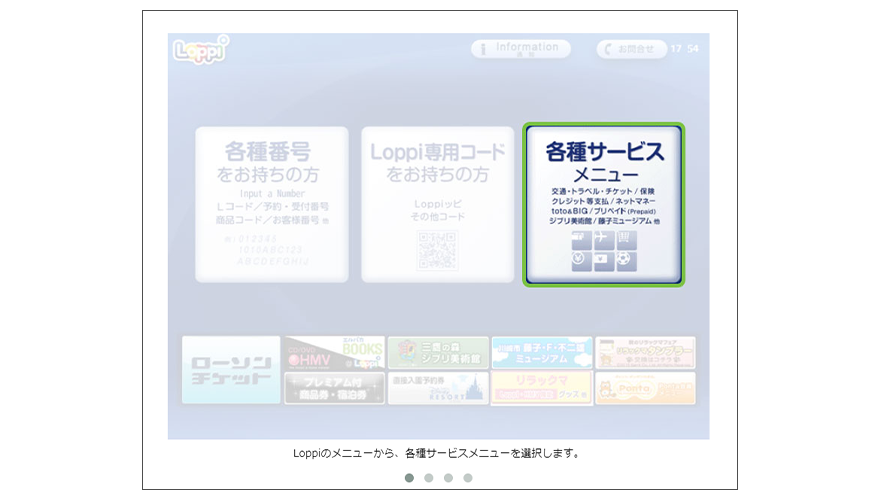Click the 'Lコード／予約・受付番号' line
Image resolution: width=880 pixels, height=500 pixels.
point(273,207)
